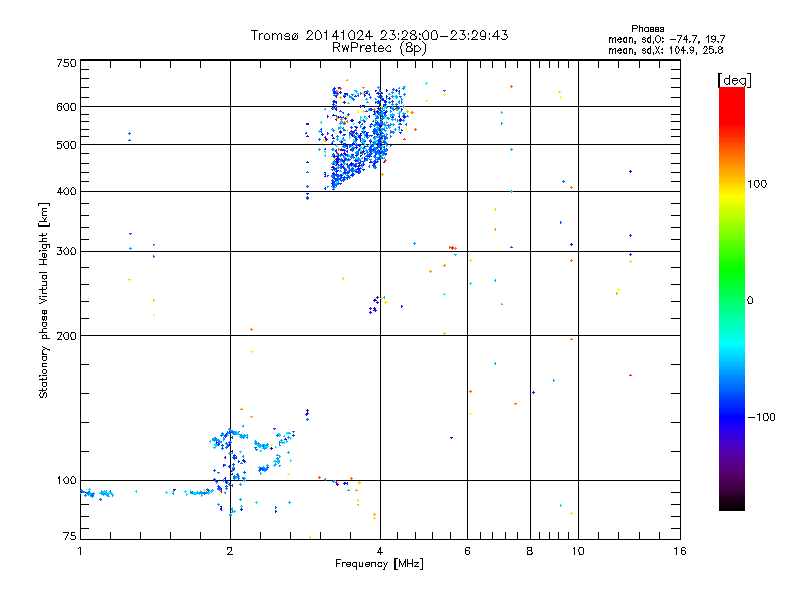Click the y-axis tick label '500'
The width and height of the screenshot is (800, 600).
tap(66, 145)
